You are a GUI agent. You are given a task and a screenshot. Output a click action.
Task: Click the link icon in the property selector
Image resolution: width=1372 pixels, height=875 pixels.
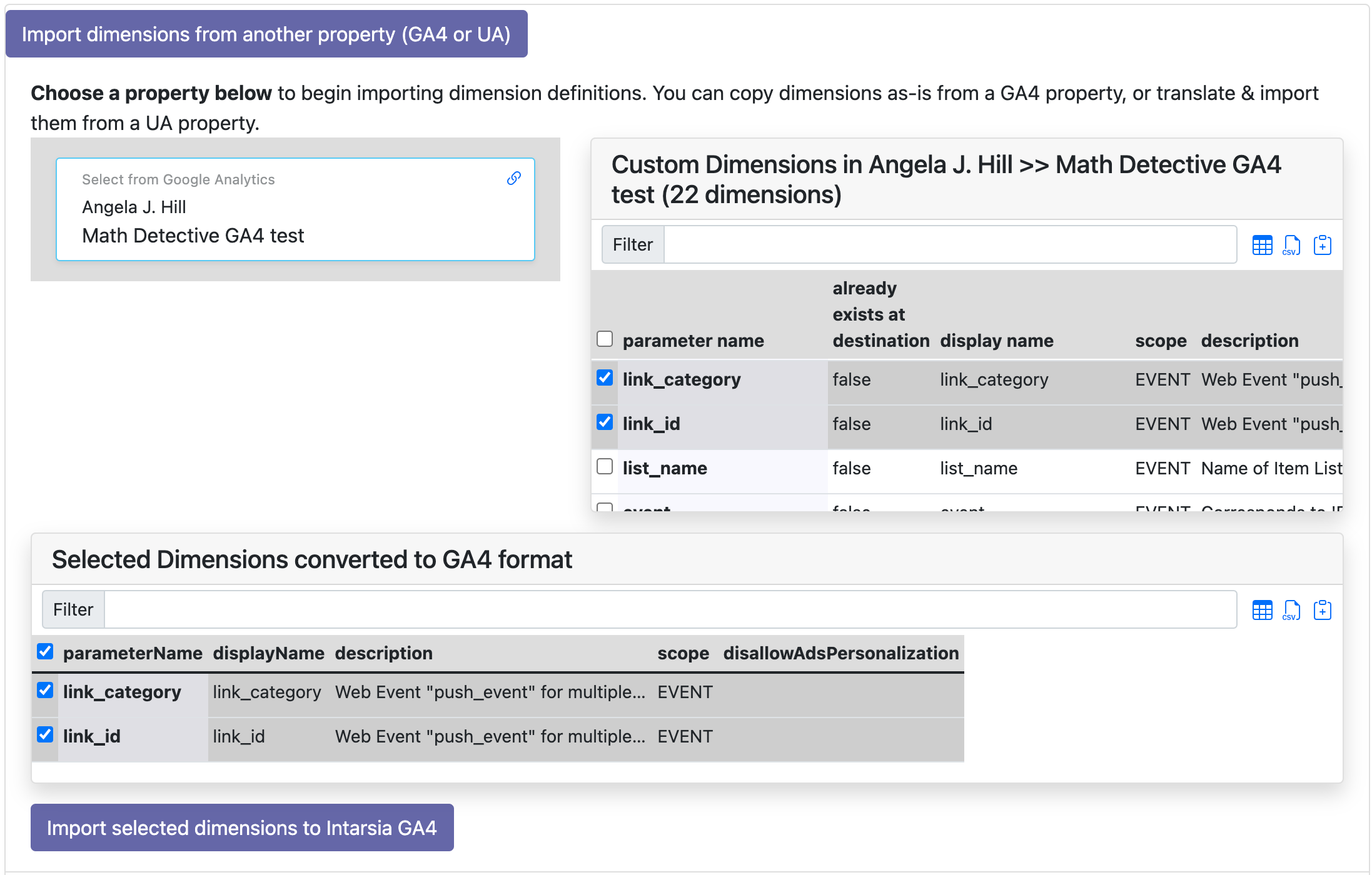pyautogui.click(x=513, y=178)
